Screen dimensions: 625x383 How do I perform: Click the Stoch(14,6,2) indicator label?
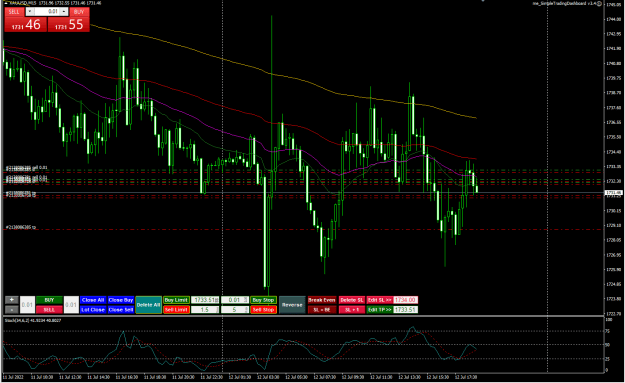point(16,320)
